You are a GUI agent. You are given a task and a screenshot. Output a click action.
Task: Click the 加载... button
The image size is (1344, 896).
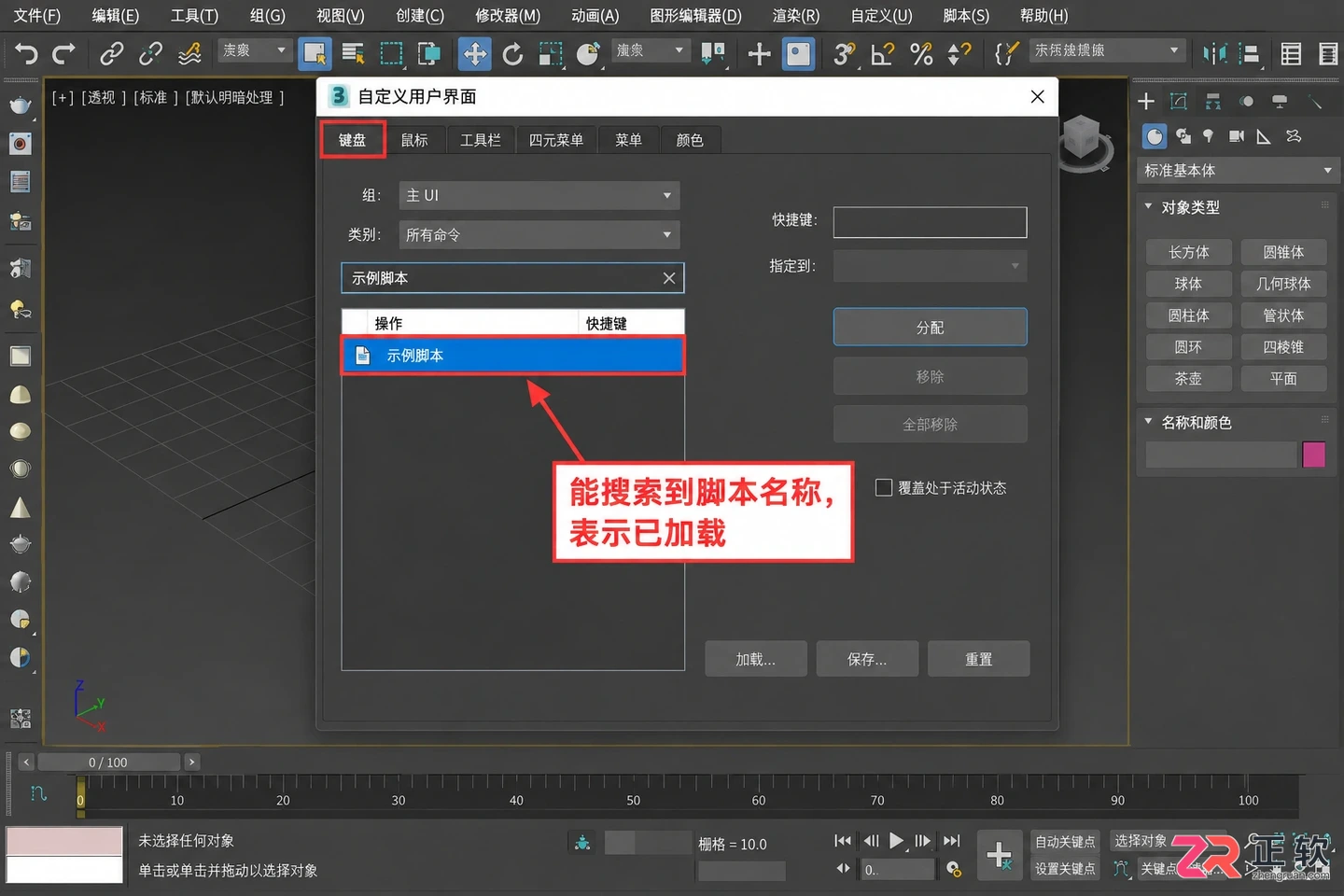coord(756,659)
